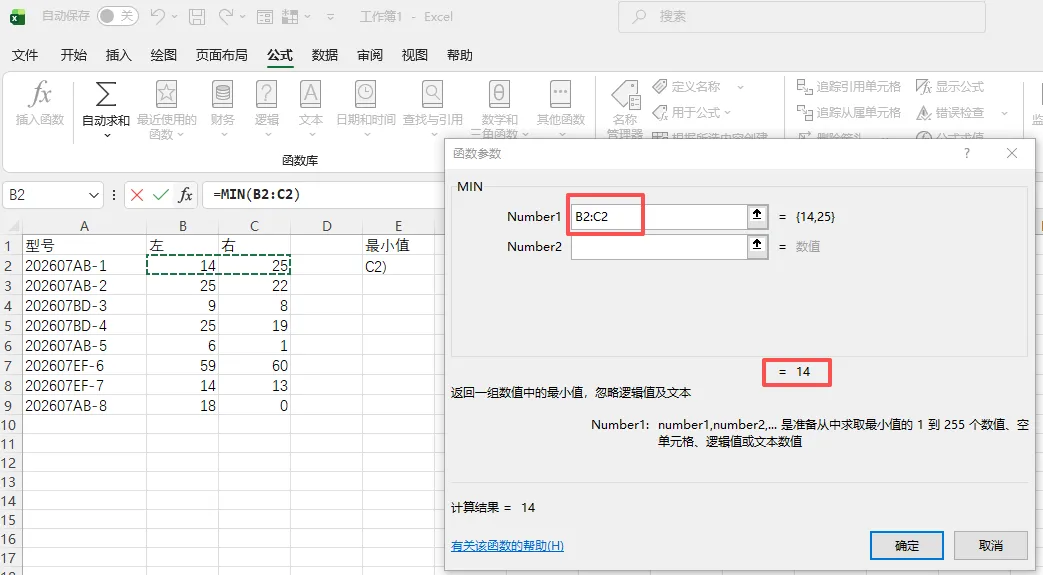Select cell with 202607BD-3

(84, 306)
